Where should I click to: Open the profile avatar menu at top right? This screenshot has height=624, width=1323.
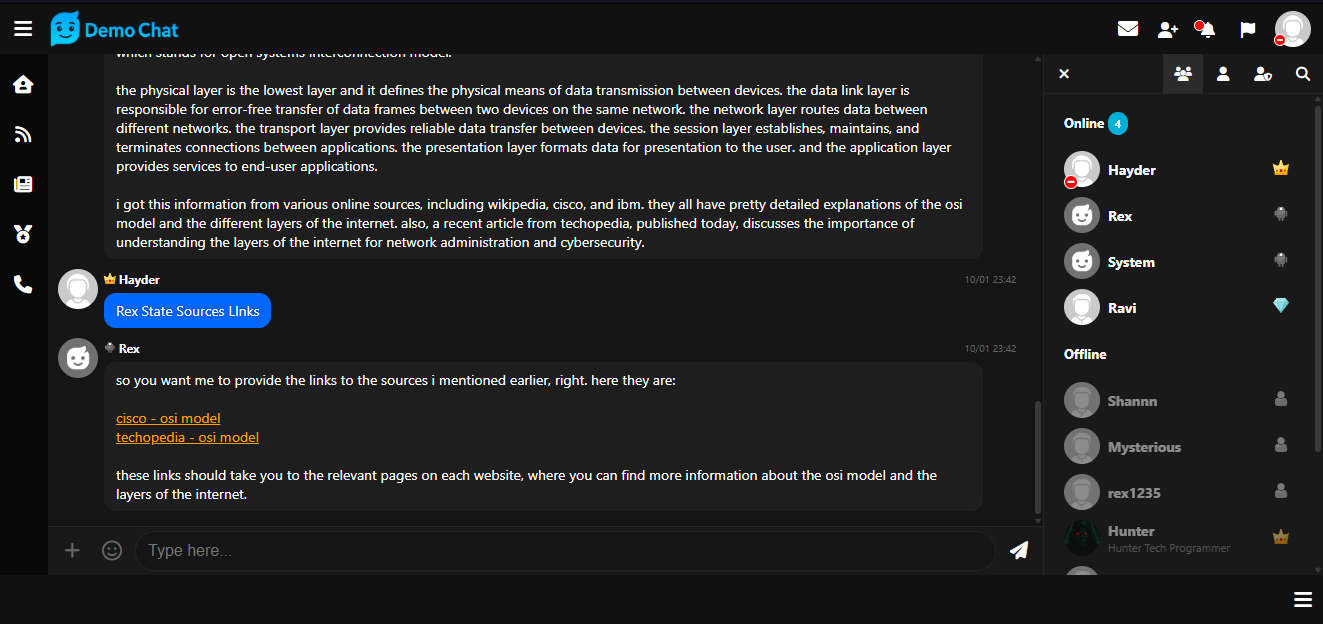click(x=1292, y=29)
